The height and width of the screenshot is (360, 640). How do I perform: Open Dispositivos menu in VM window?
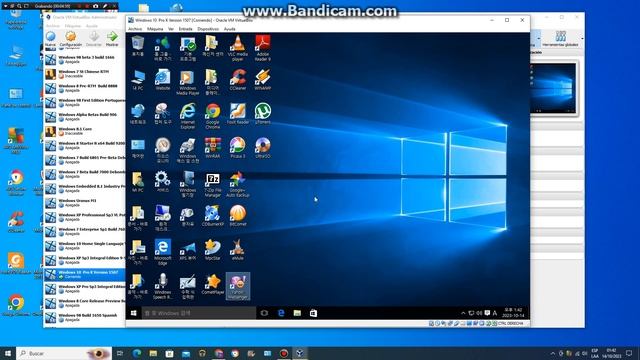pyautogui.click(x=208, y=29)
